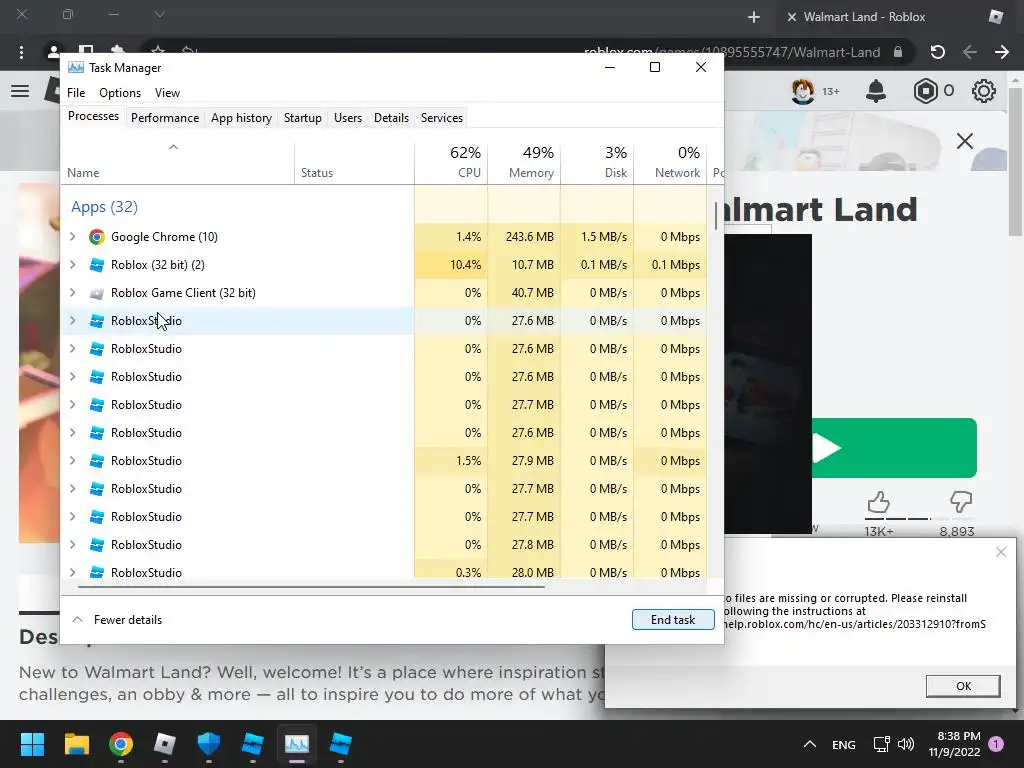Switch to the Users tab
1024x768 pixels.
coord(347,118)
